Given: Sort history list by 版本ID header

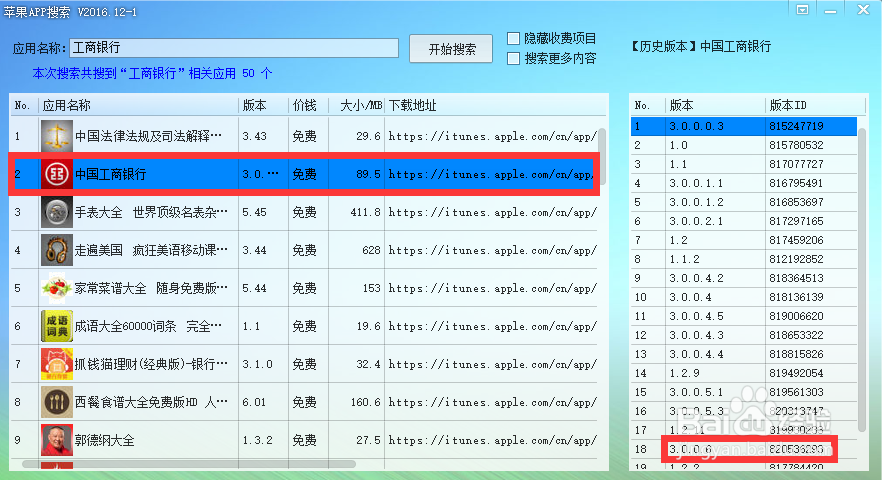Looking at the screenshot, I should pyautogui.click(x=814, y=105).
